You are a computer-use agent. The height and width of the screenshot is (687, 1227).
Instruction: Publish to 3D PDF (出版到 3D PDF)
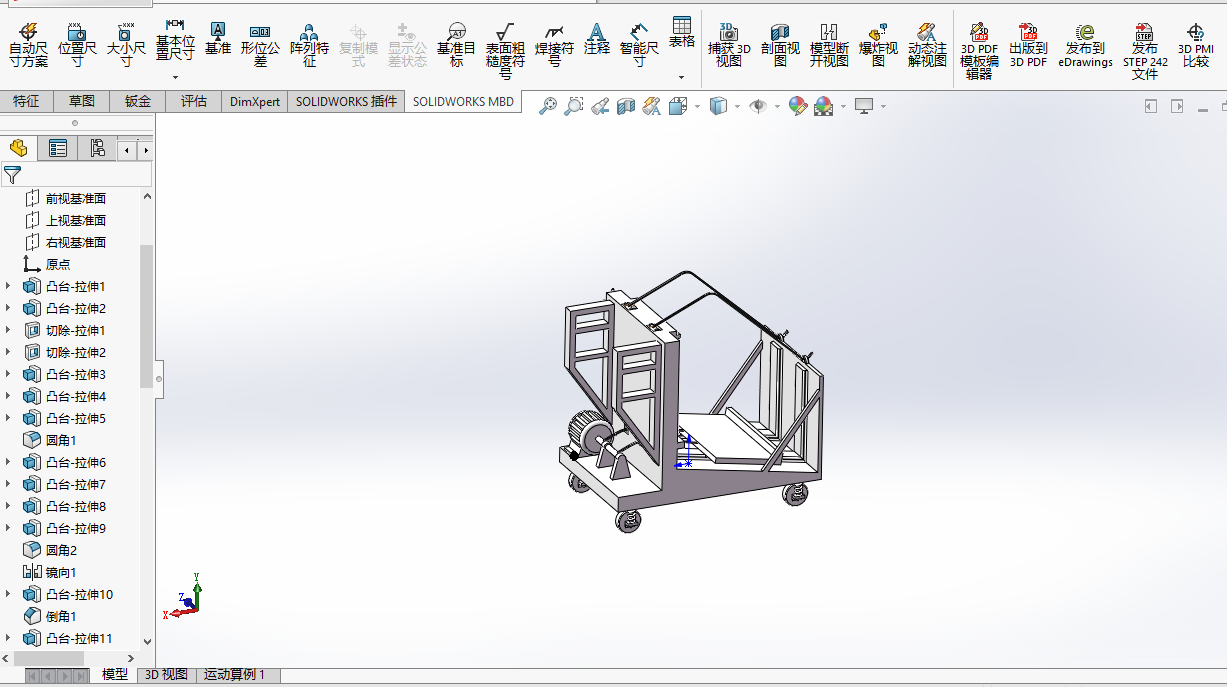1028,45
